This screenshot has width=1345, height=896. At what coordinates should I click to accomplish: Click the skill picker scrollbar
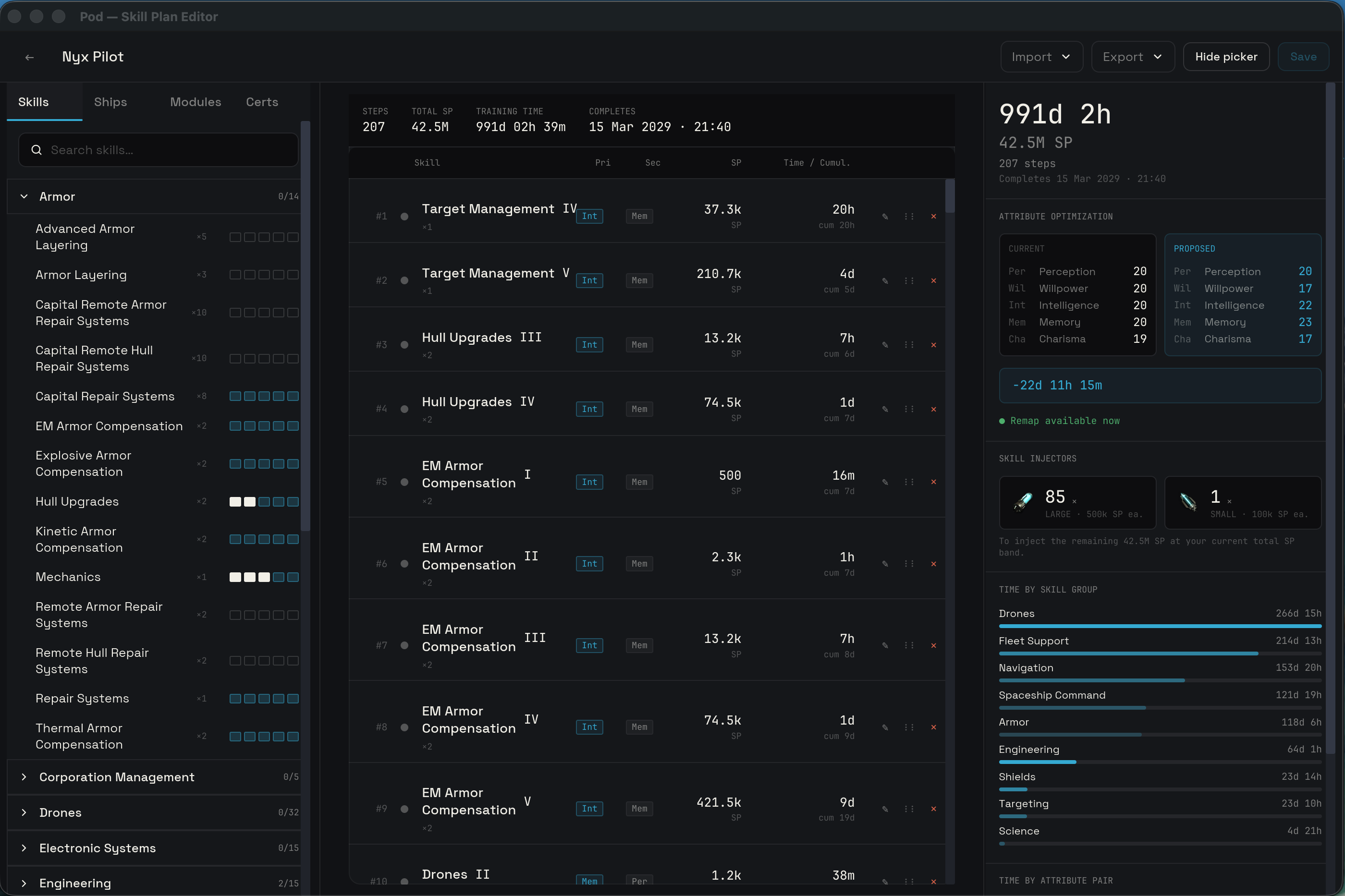tap(305, 326)
